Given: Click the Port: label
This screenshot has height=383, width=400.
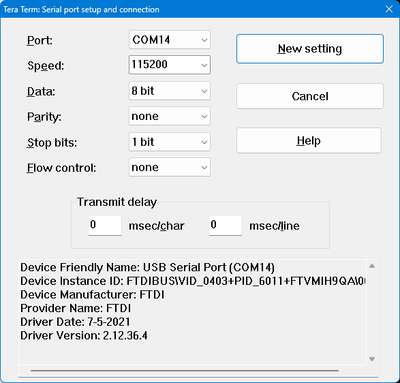Looking at the screenshot, I should tap(40, 41).
